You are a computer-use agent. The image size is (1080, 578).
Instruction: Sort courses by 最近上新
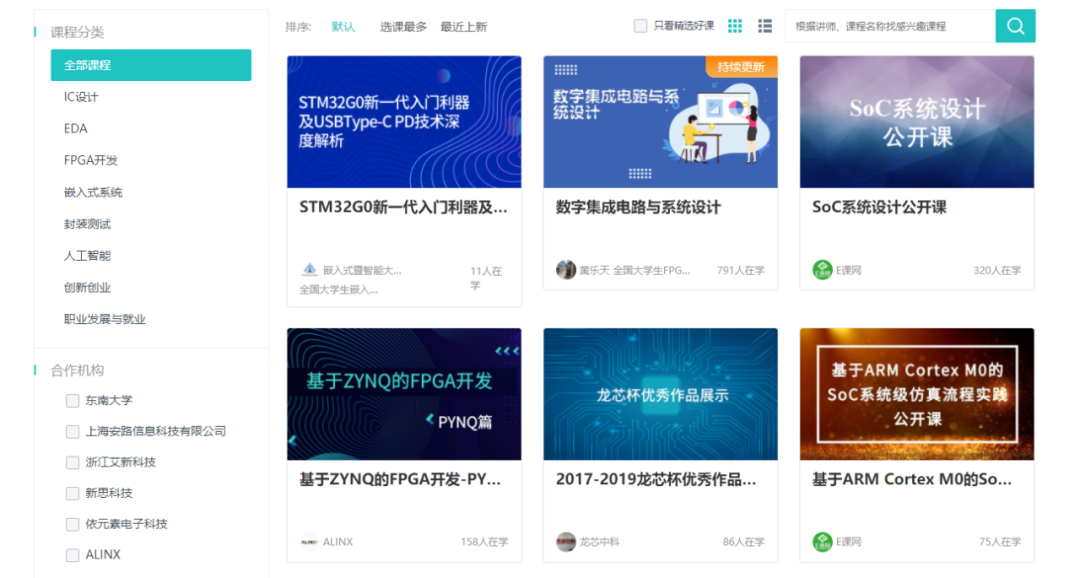[x=463, y=27]
